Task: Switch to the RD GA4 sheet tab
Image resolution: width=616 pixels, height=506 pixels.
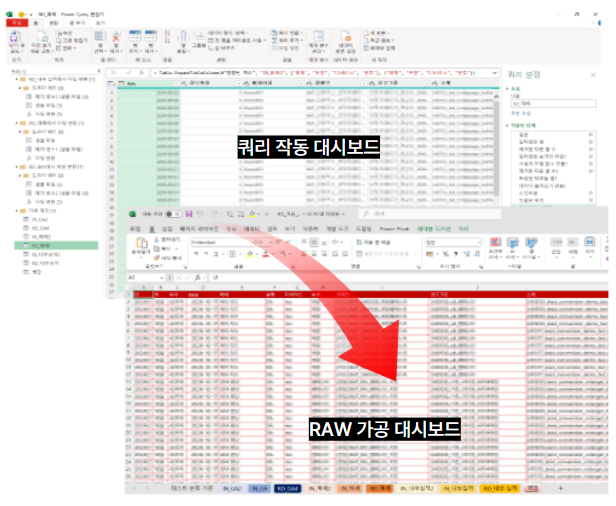Action: (x=288, y=488)
